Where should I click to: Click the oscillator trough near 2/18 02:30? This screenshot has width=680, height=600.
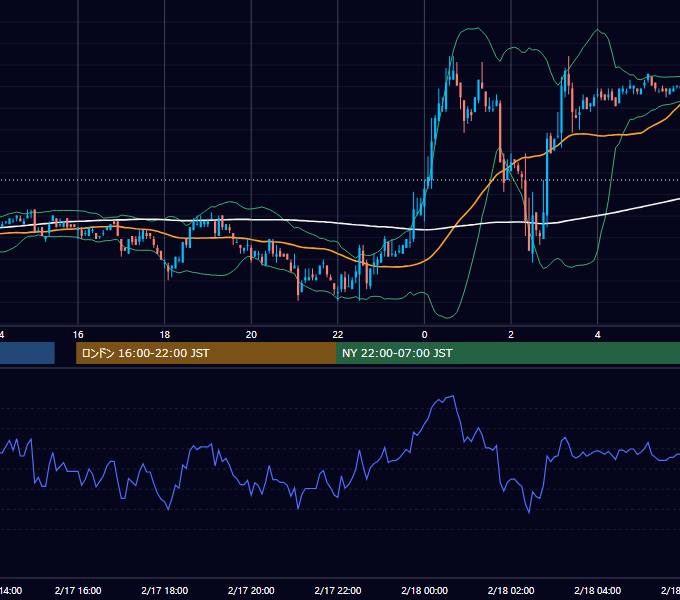(x=529, y=512)
